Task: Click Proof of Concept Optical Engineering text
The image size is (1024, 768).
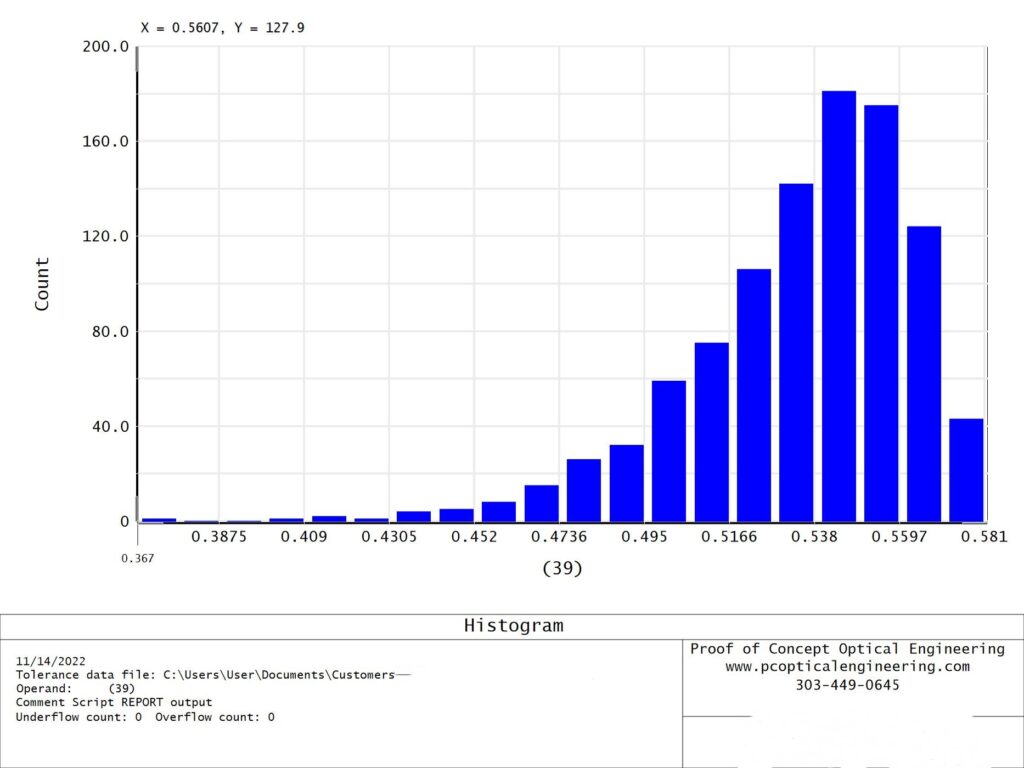Action: click(847, 649)
